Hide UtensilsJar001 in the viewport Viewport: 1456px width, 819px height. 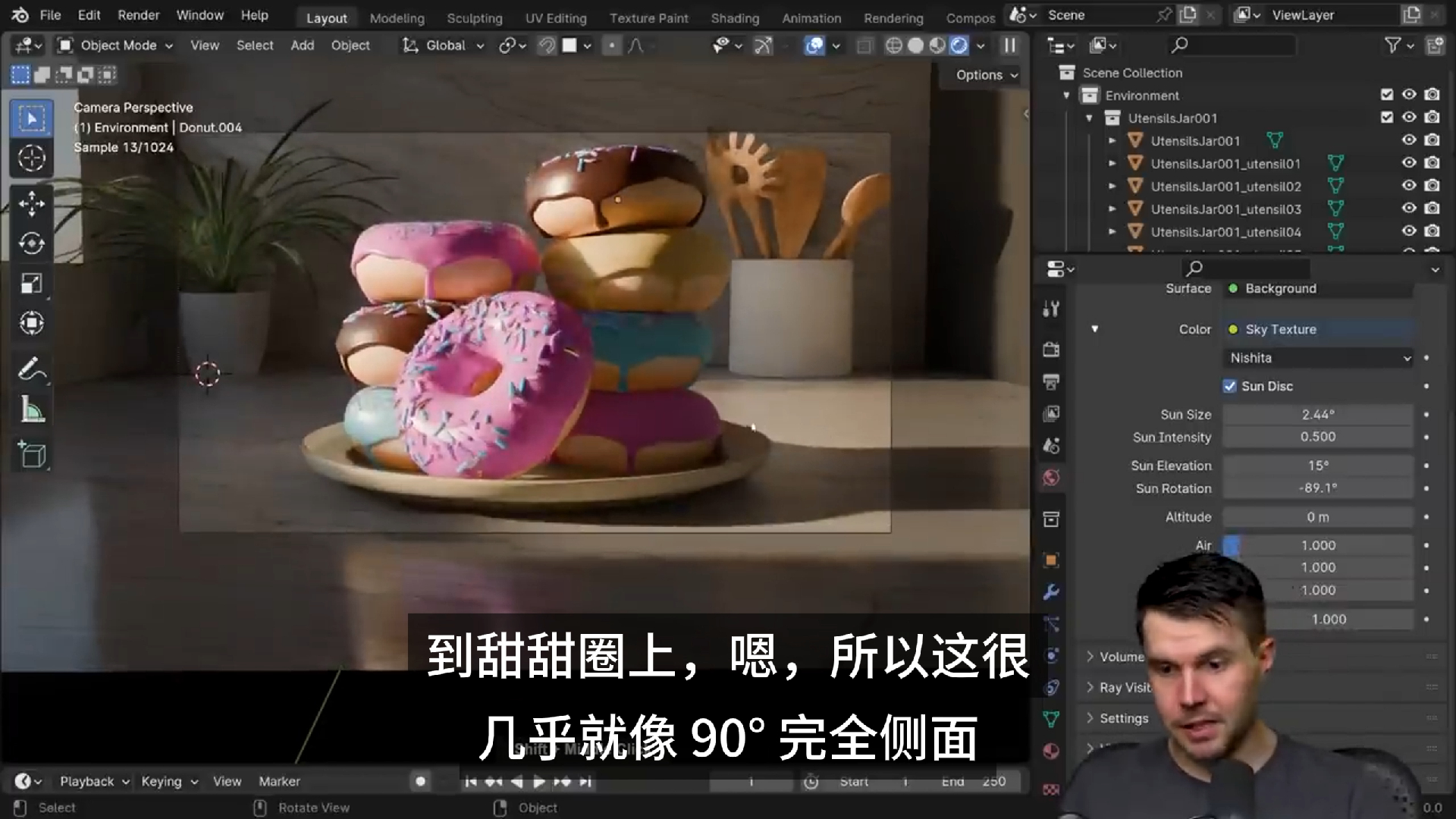[x=1409, y=118]
